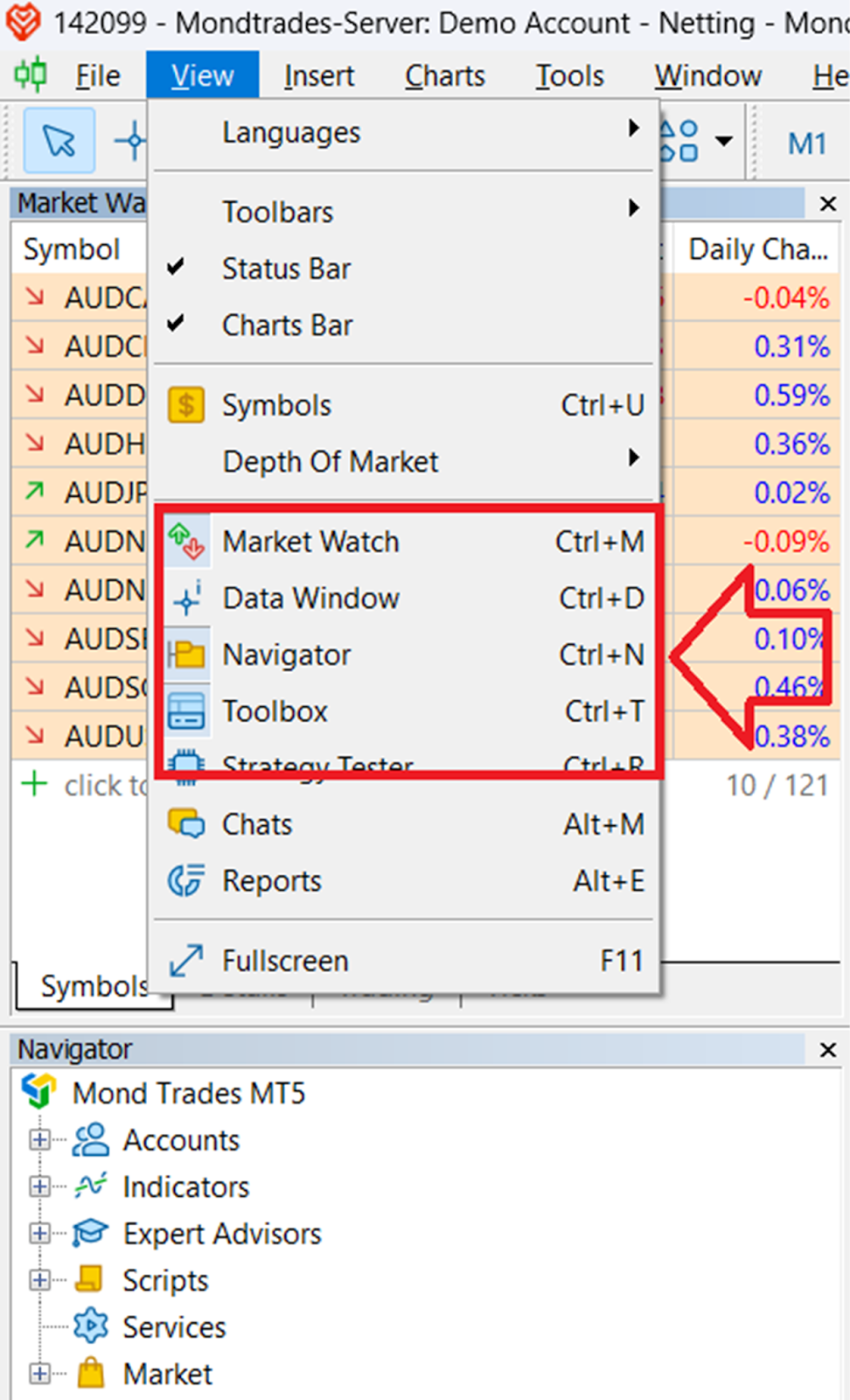This screenshot has width=850, height=1400.
Task: Open Chats via its speech bubble icon
Action: click(x=186, y=824)
